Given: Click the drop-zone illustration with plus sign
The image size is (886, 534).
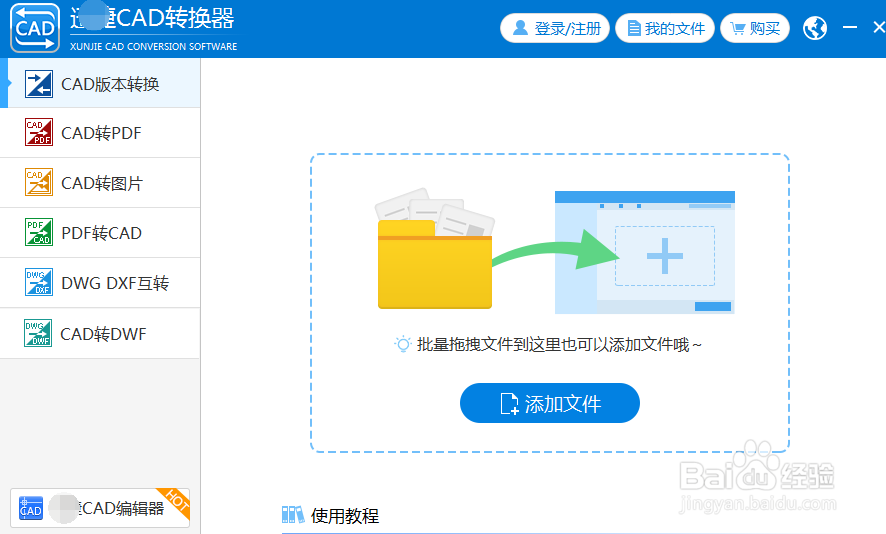Looking at the screenshot, I should tap(645, 252).
